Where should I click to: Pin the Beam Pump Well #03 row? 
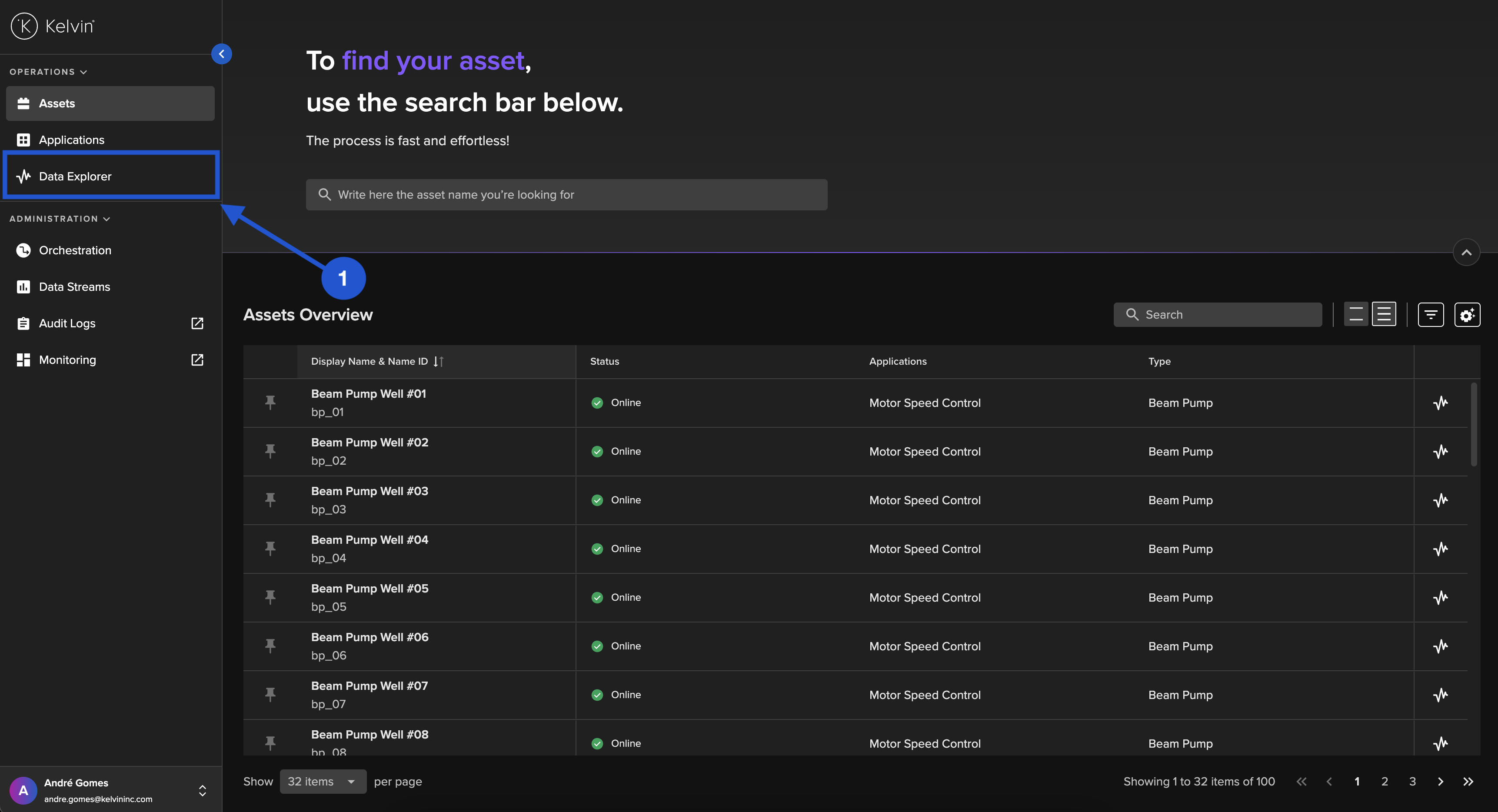270,499
